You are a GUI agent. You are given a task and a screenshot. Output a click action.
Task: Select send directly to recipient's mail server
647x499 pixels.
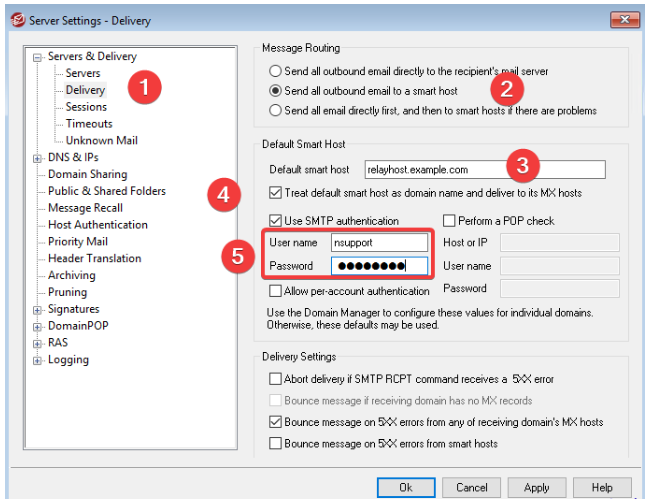coord(275,71)
